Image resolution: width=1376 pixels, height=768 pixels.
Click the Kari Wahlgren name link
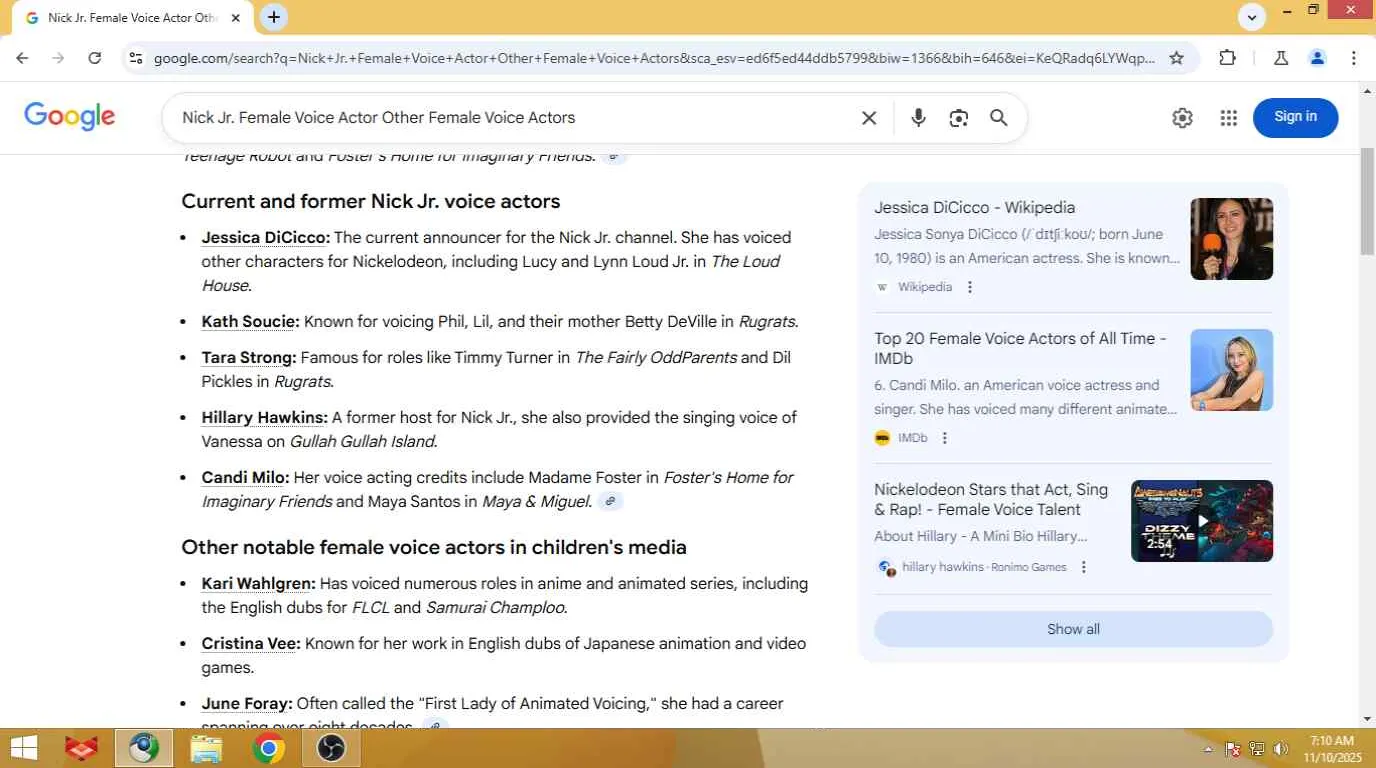click(258, 584)
